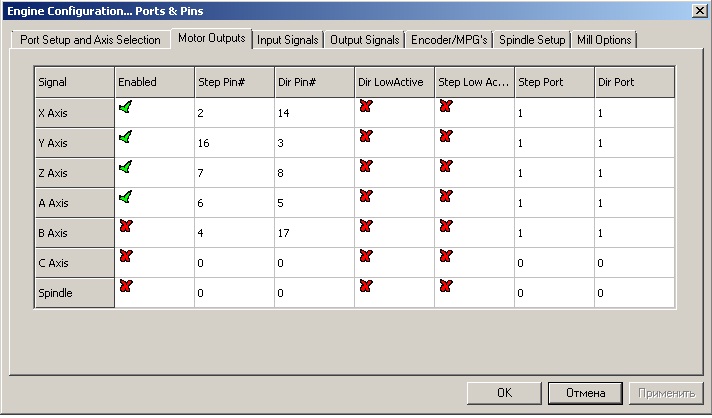
Task: Select the Y Axis Dir Pin# cell
Action: pos(313,143)
